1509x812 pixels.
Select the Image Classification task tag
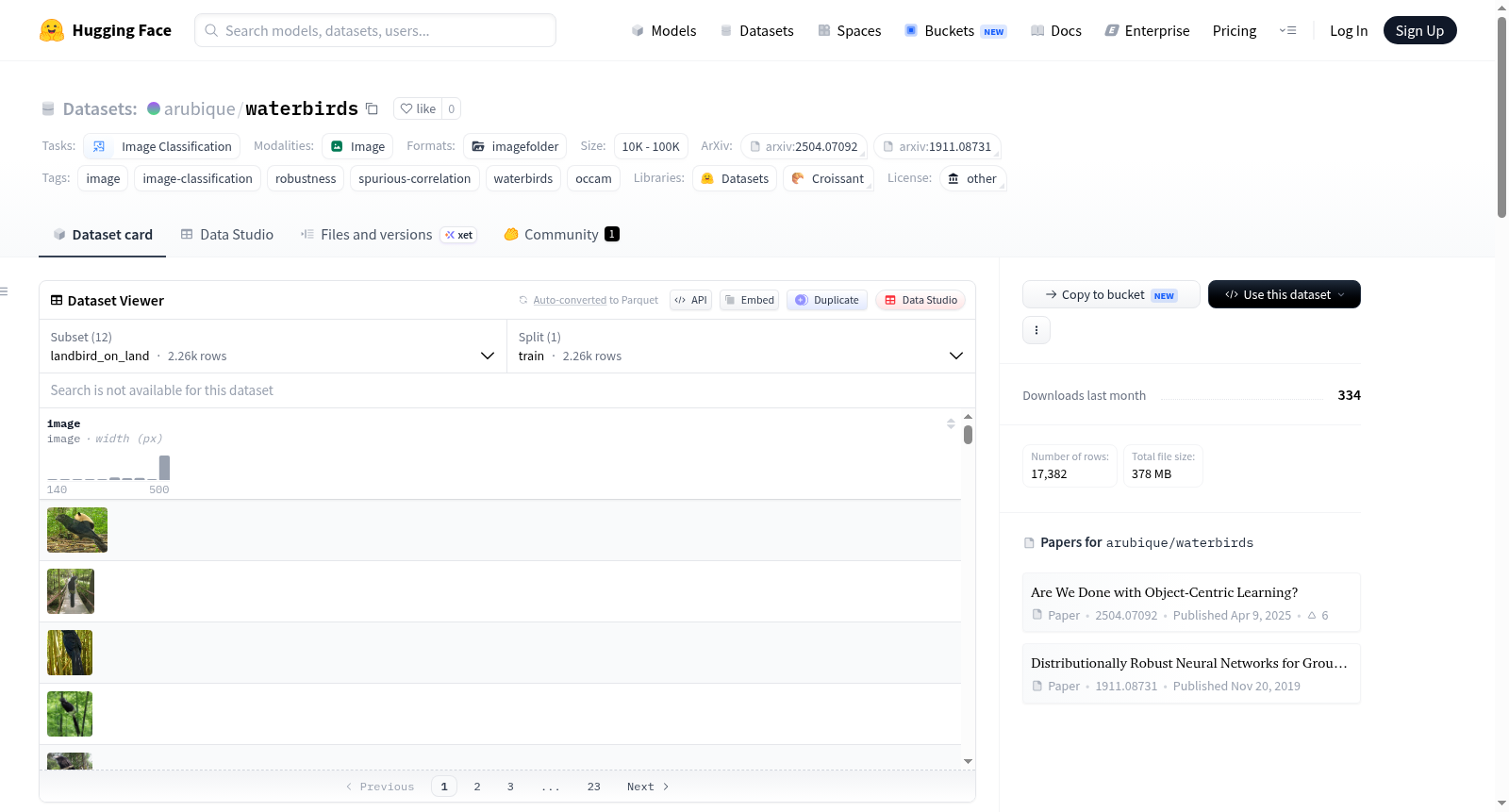(x=162, y=146)
